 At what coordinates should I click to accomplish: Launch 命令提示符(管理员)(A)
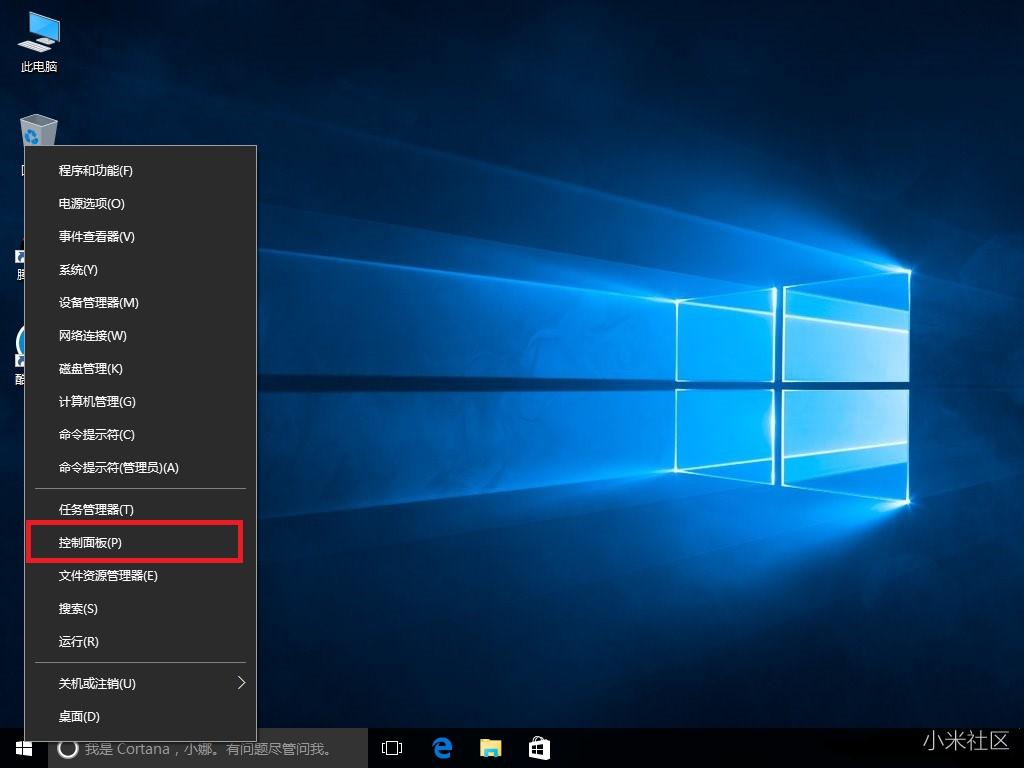point(119,468)
